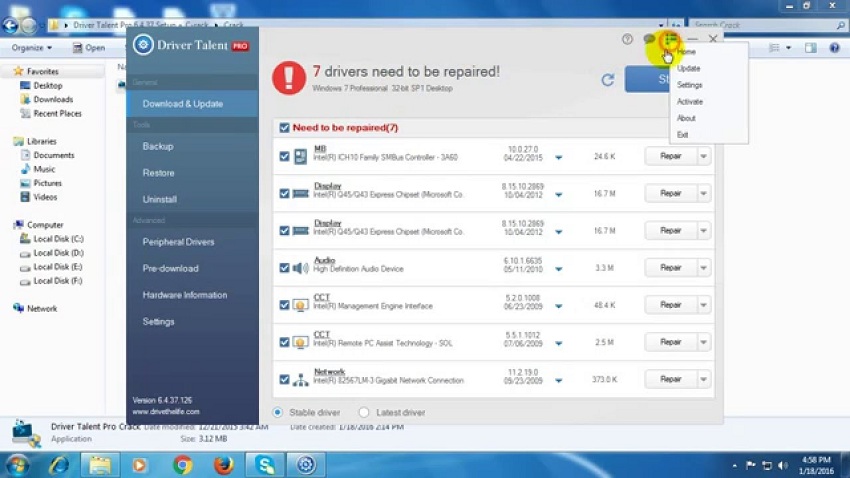
Task: Open the feedback chat bubble icon
Action: [x=648, y=39]
